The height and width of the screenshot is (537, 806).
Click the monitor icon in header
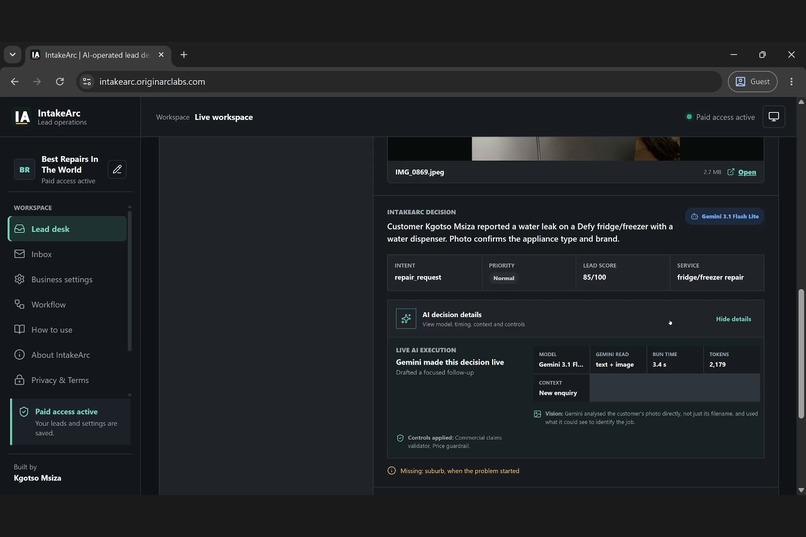click(774, 117)
